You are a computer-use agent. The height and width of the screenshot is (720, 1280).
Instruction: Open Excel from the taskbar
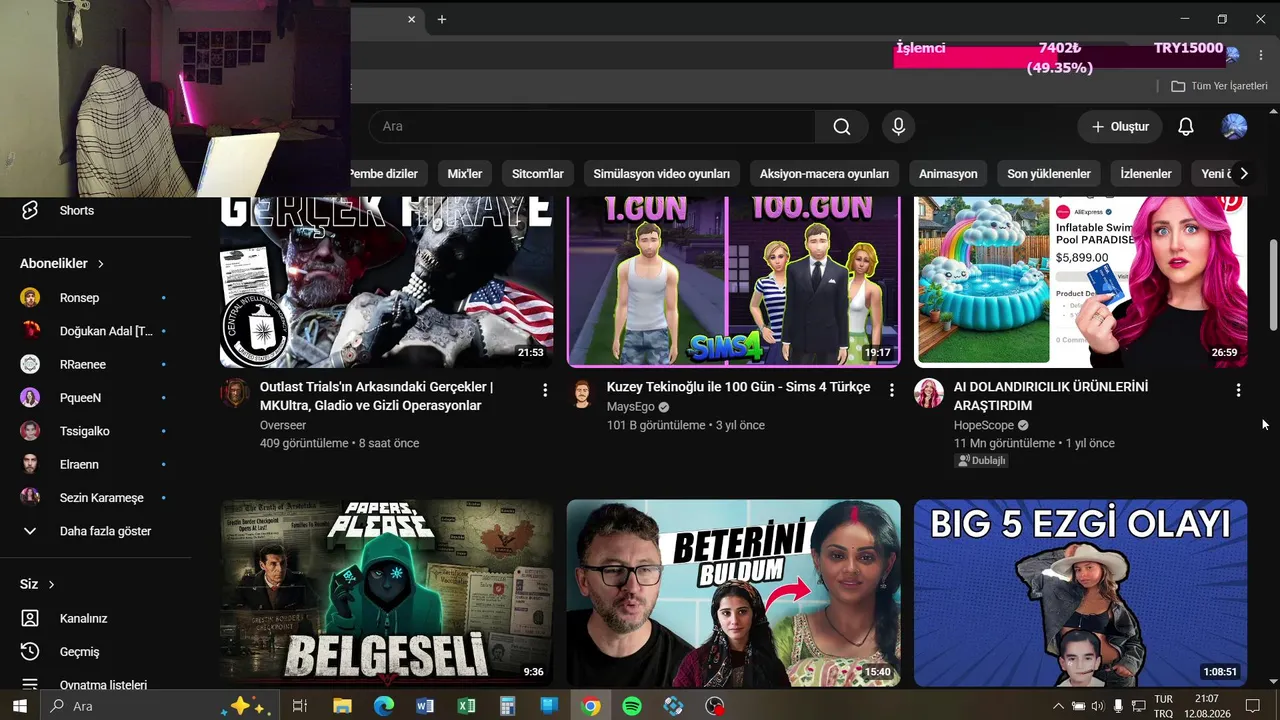pos(466,706)
